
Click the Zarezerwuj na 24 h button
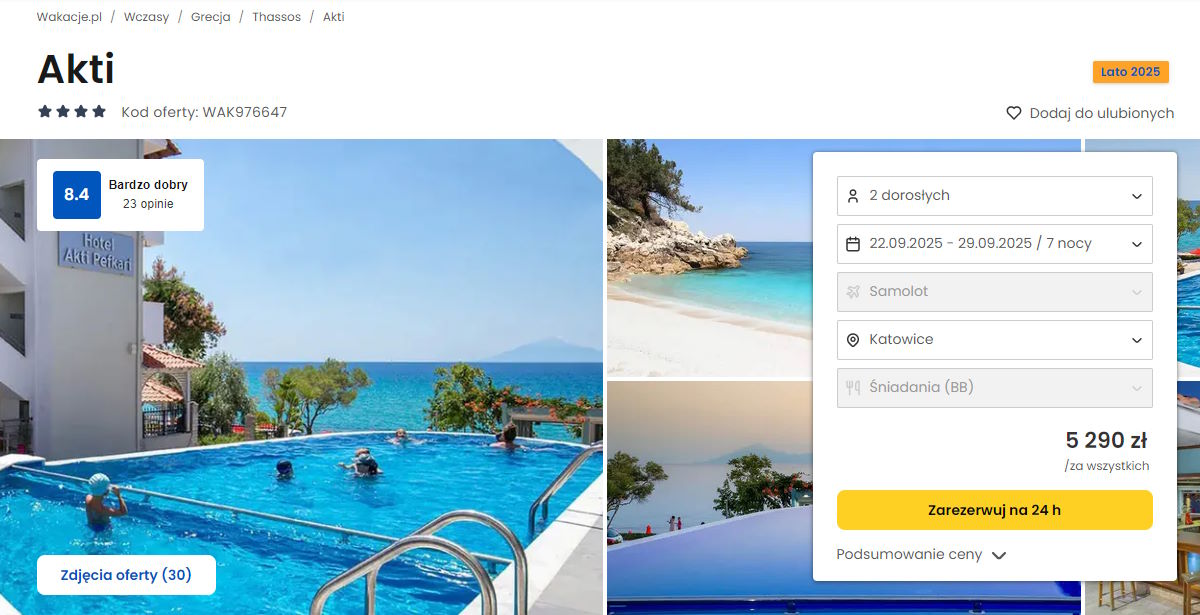click(995, 510)
